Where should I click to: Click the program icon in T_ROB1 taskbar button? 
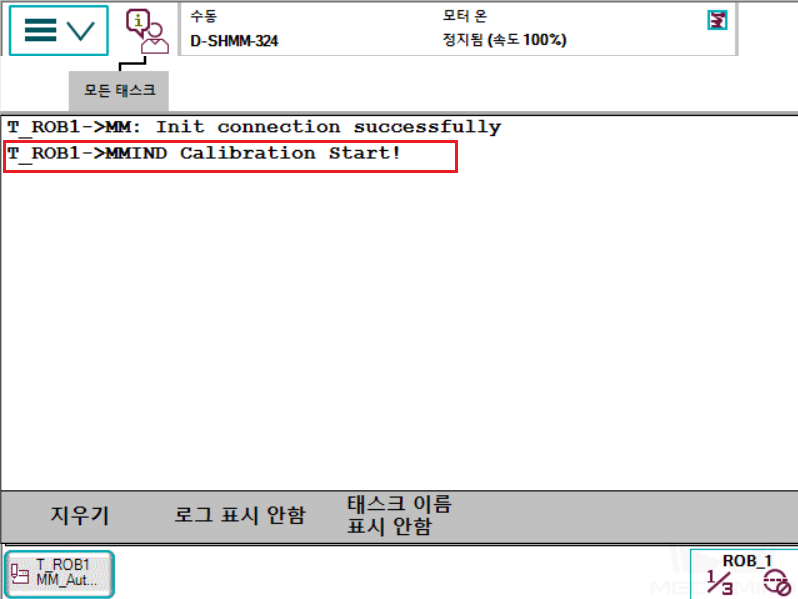(20, 574)
